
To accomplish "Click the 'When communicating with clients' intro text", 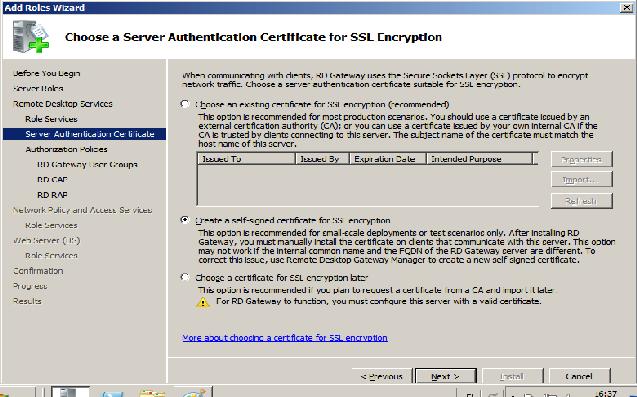I will point(385,80).
